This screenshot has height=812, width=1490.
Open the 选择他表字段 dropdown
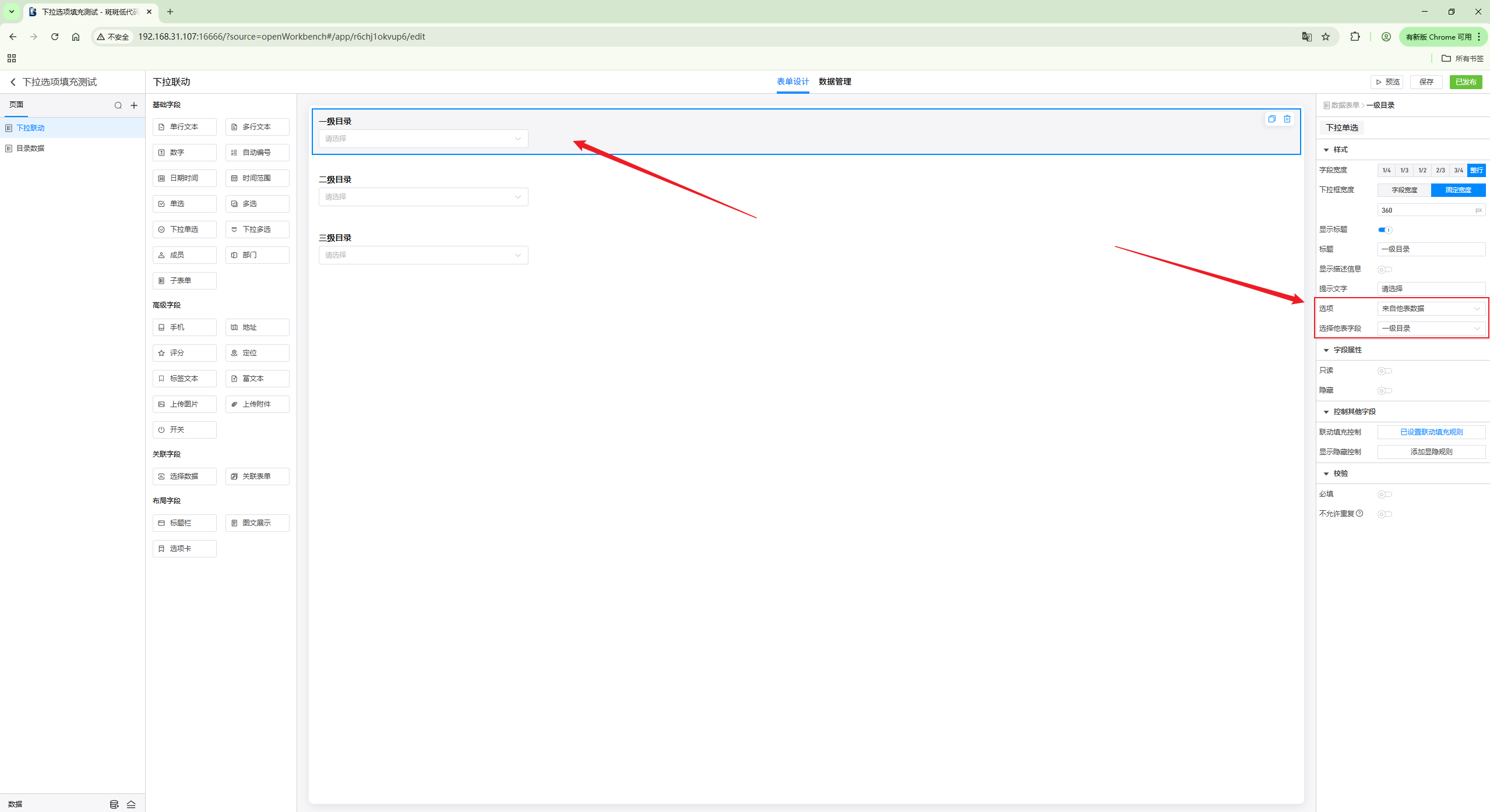pyautogui.click(x=1431, y=329)
